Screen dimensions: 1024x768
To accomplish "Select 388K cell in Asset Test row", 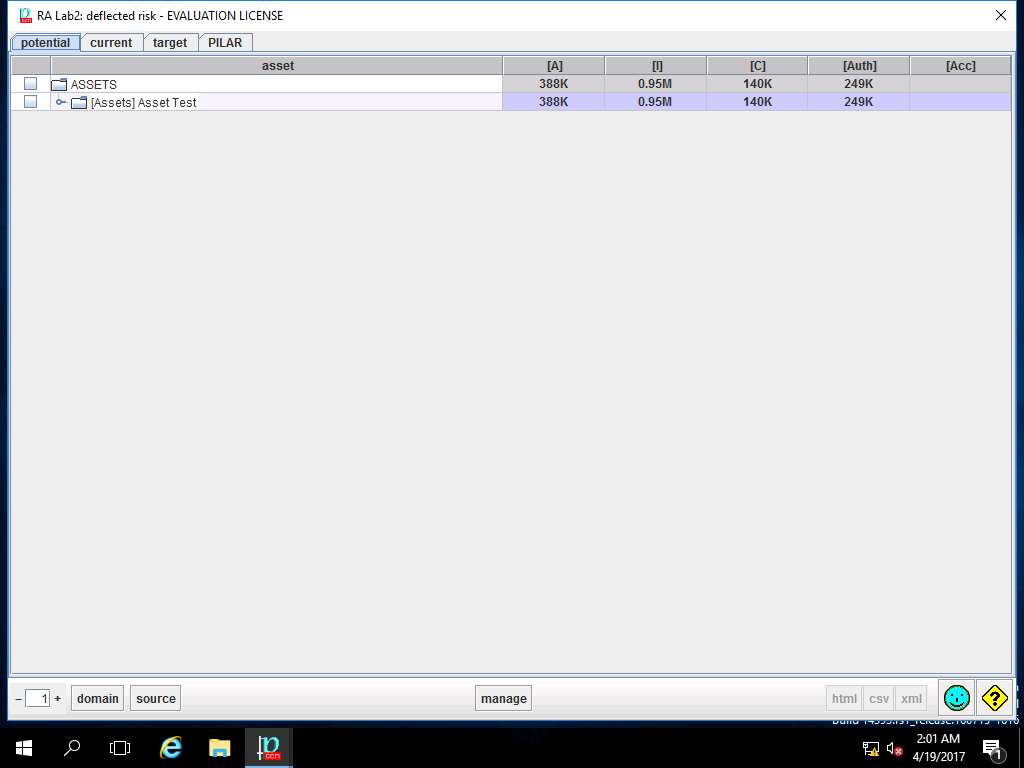I will tap(554, 102).
